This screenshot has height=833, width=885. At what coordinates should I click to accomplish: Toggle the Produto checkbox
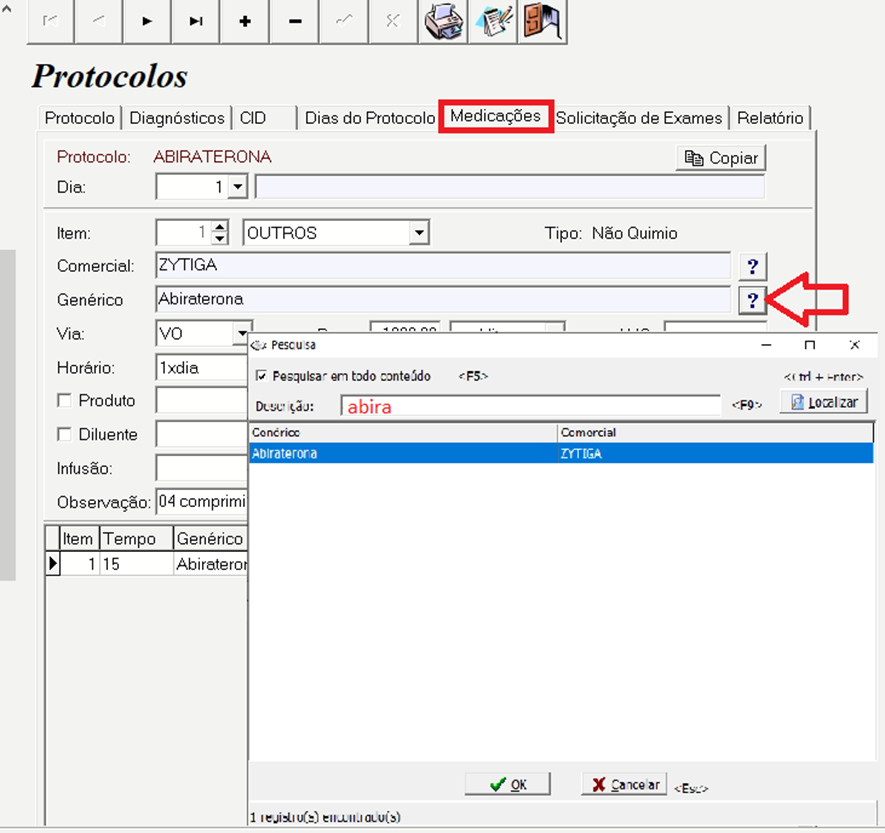point(65,401)
